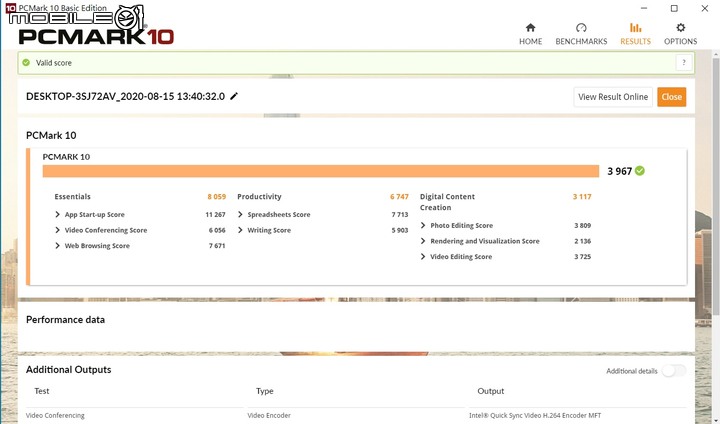
Task: Toggle the Additional details switch
Action: (x=674, y=371)
